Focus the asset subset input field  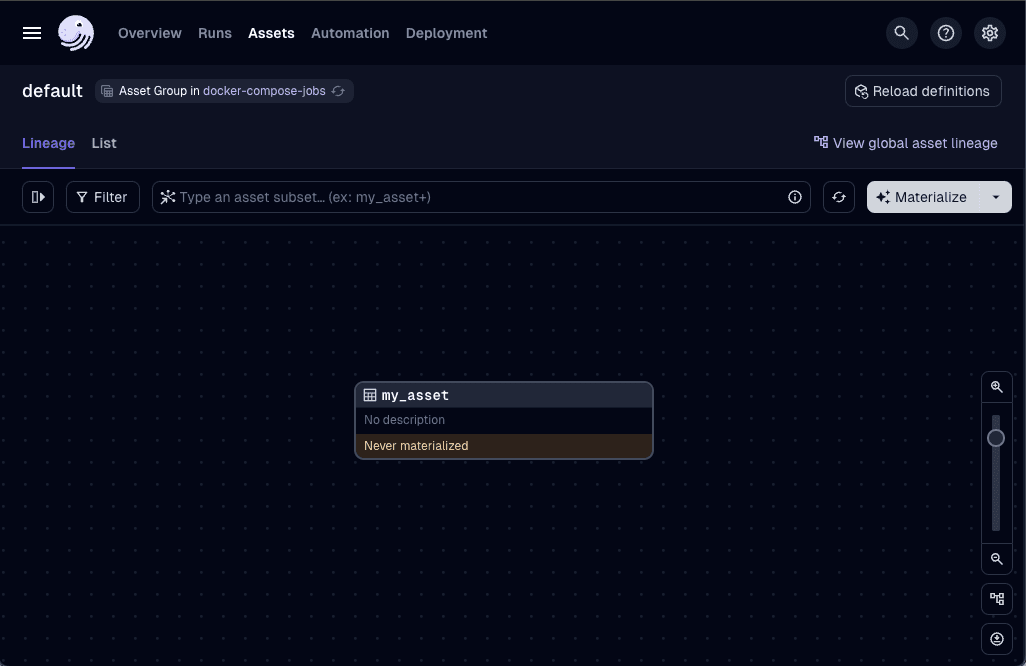pos(481,197)
